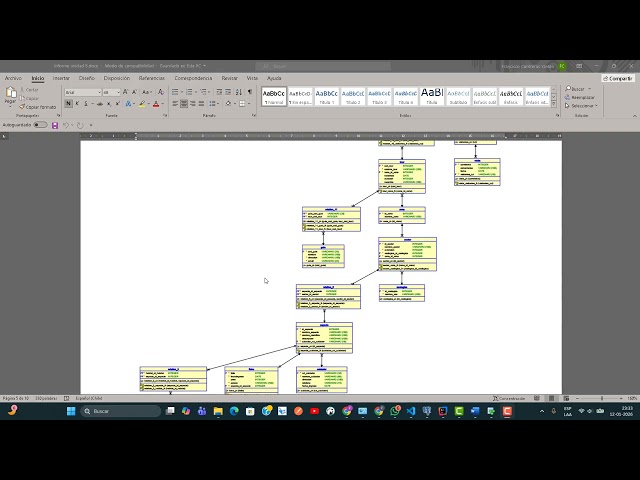Click Copiar in the clipboard group

29,98
